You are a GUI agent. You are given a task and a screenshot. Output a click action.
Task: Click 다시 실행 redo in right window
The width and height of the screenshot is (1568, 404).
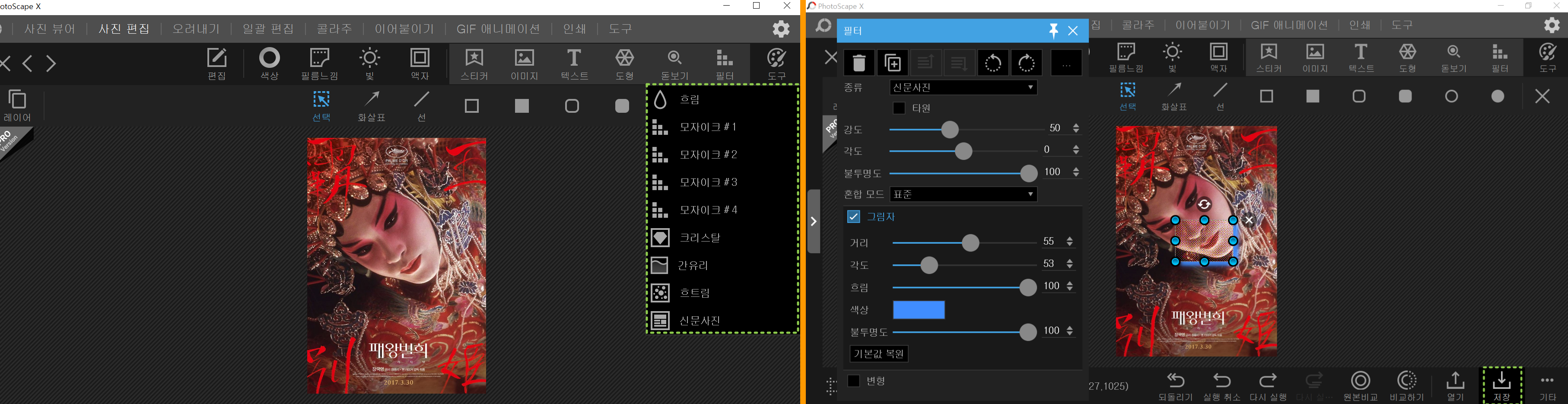point(1268,386)
